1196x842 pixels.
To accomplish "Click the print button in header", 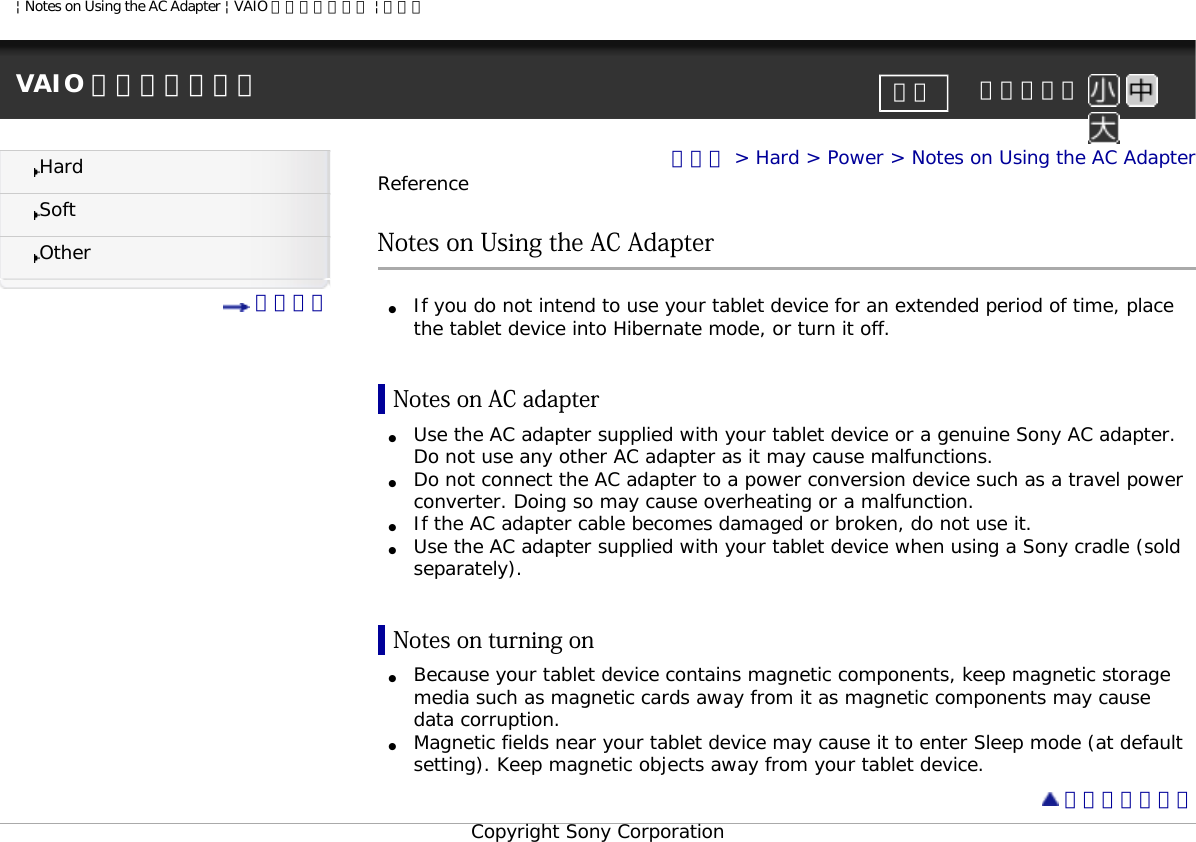I will (913, 93).
